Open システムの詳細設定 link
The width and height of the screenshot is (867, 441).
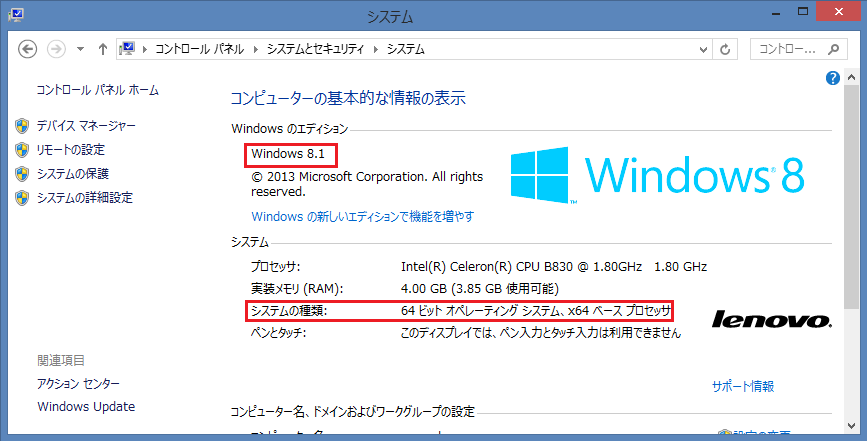pos(85,198)
